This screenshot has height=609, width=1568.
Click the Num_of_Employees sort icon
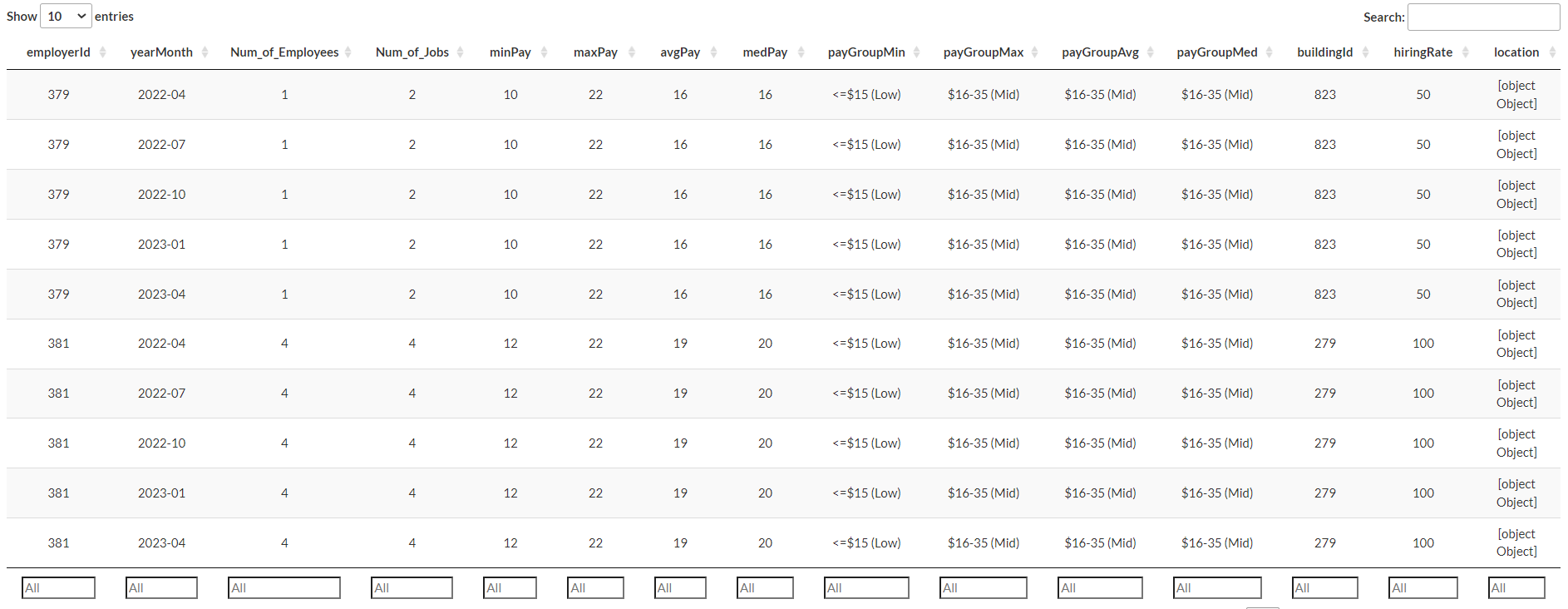pos(348,52)
